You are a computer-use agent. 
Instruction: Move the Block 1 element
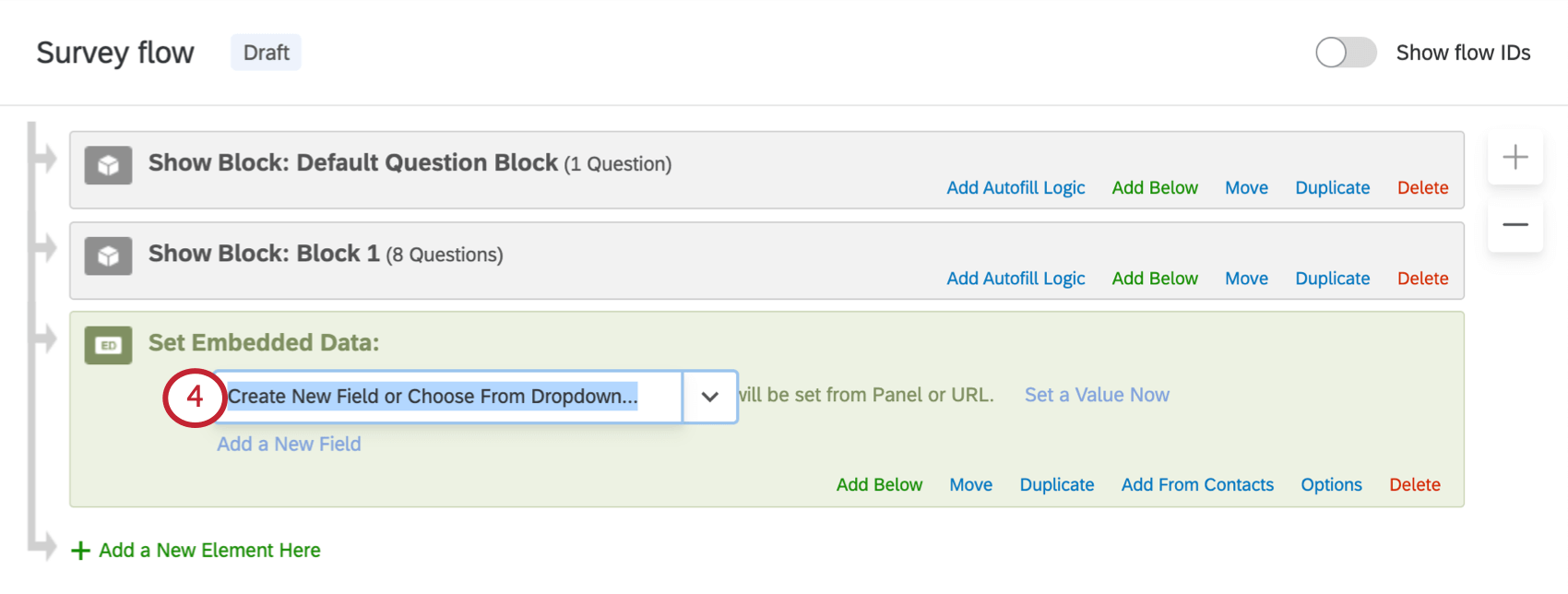tap(1246, 279)
